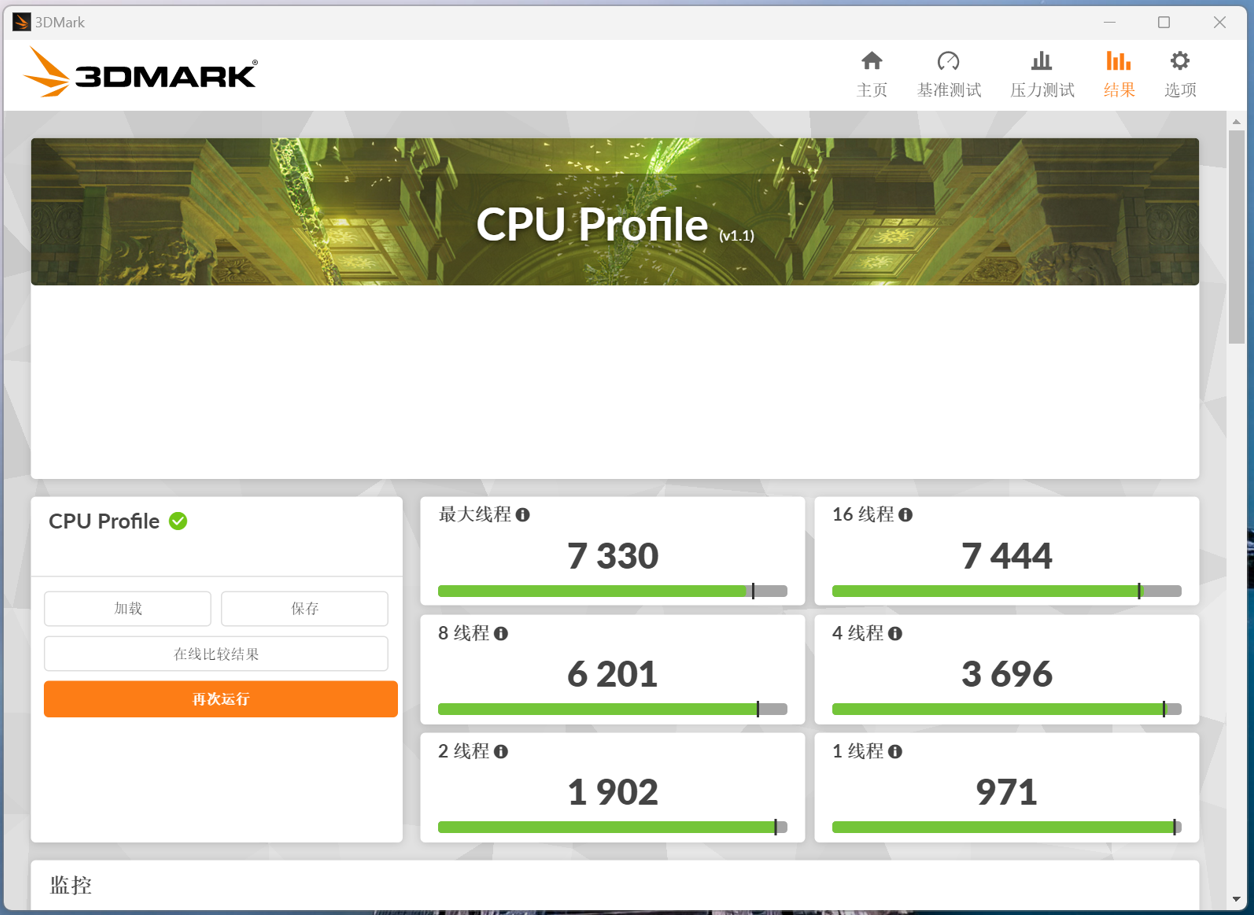Open the 选项 options tab
Viewport: 1254px width, 915px height.
[1180, 75]
